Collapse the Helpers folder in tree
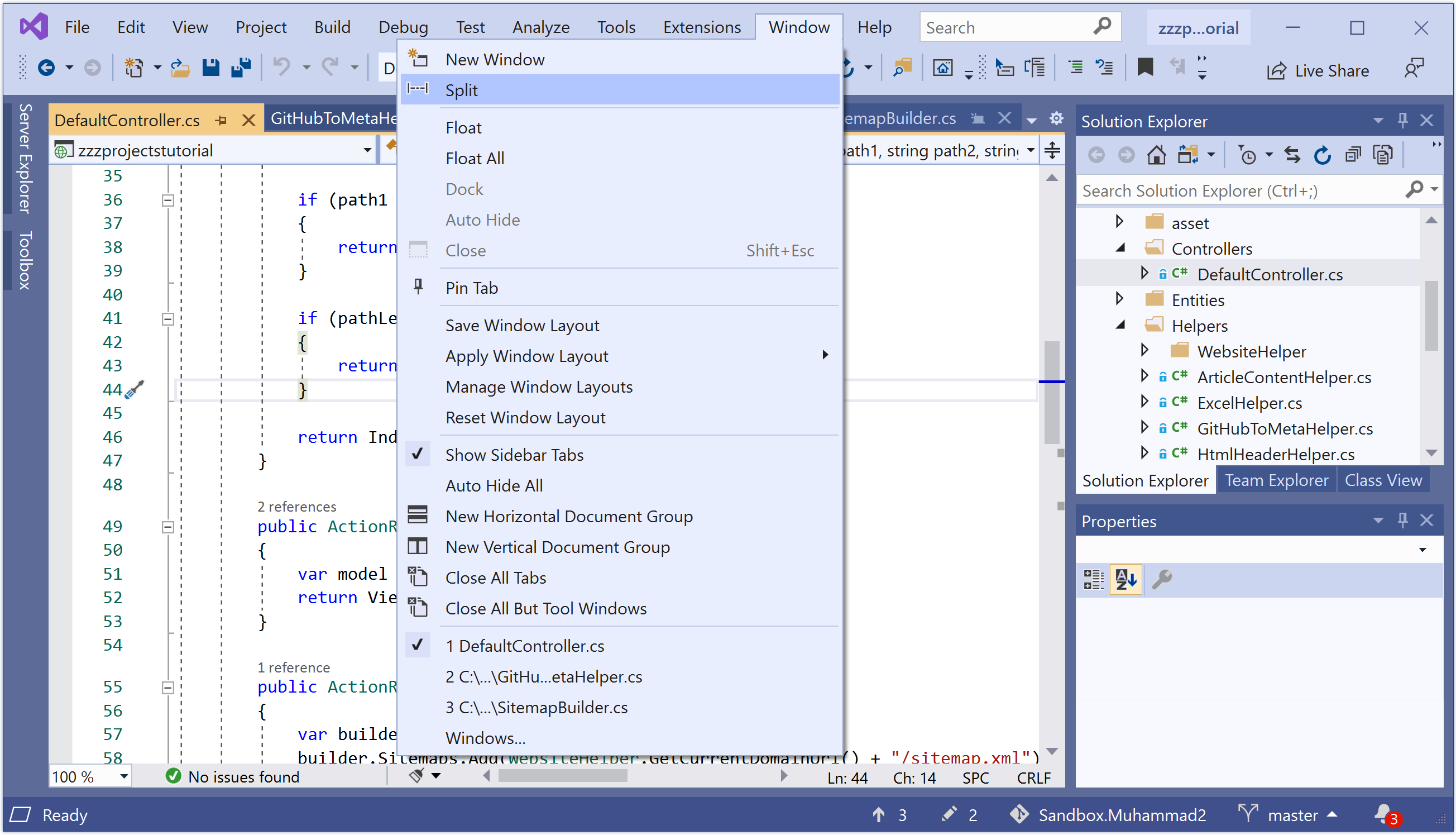 coord(1120,325)
